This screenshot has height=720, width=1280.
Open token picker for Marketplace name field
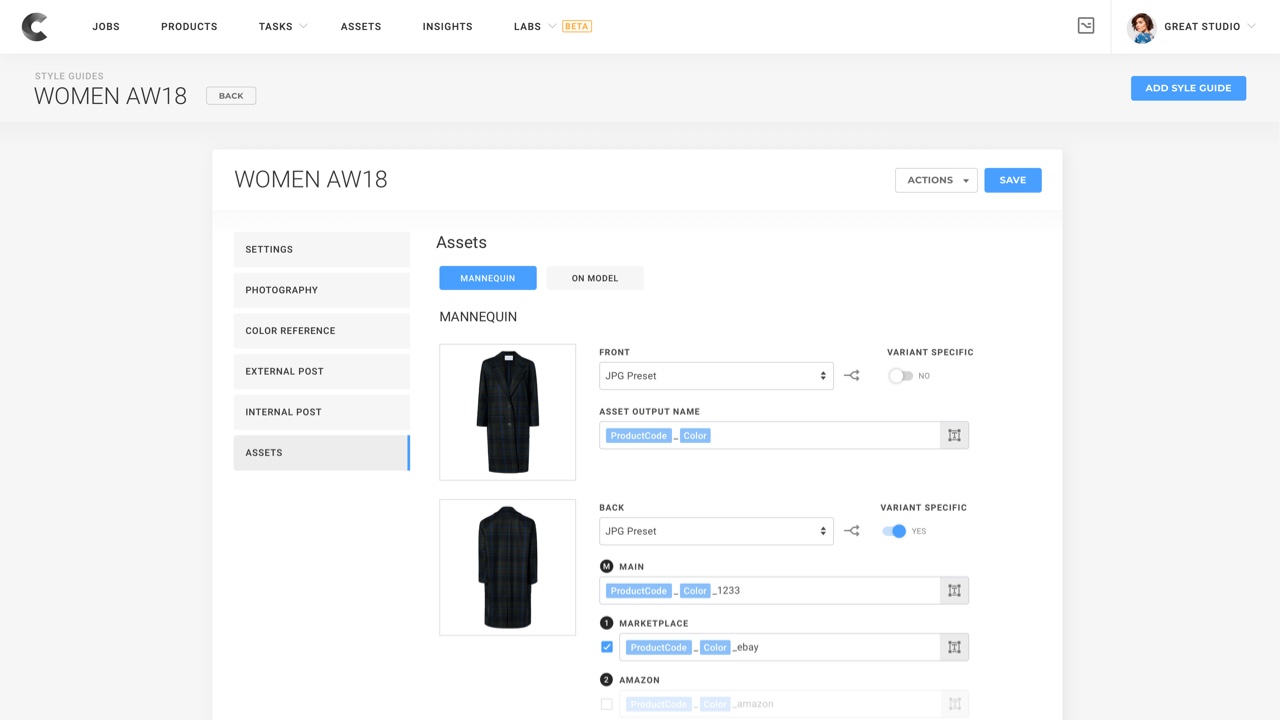pos(954,647)
